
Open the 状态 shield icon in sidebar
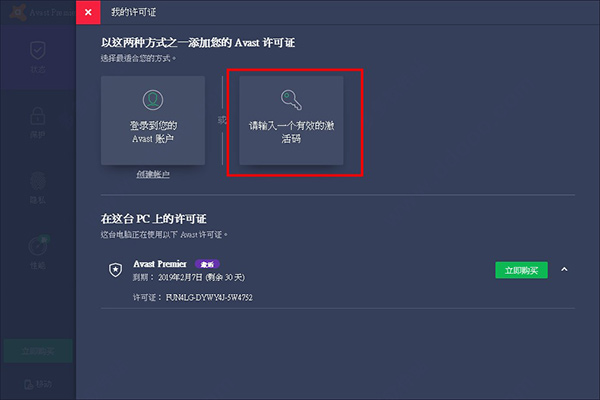pos(38,50)
